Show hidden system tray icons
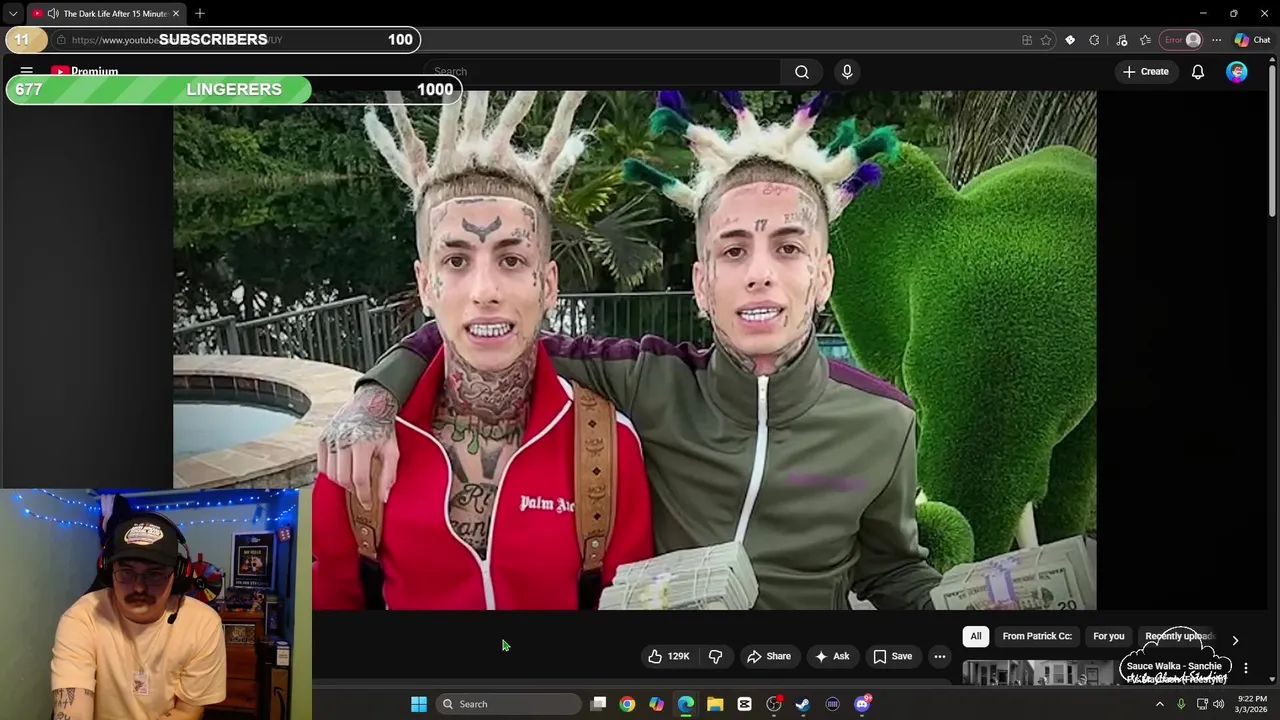Viewport: 1280px width, 720px height. coord(1160,704)
